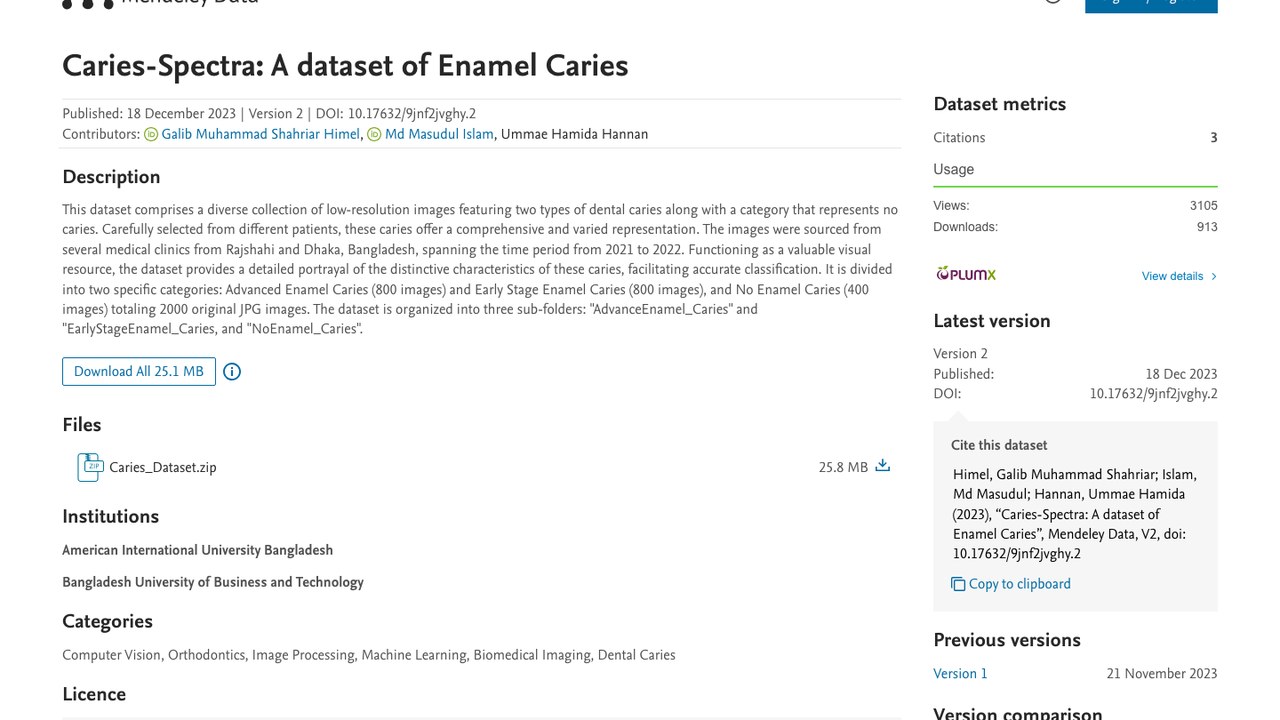
Task: Click American International University Bangladesh institution
Action: 197,550
